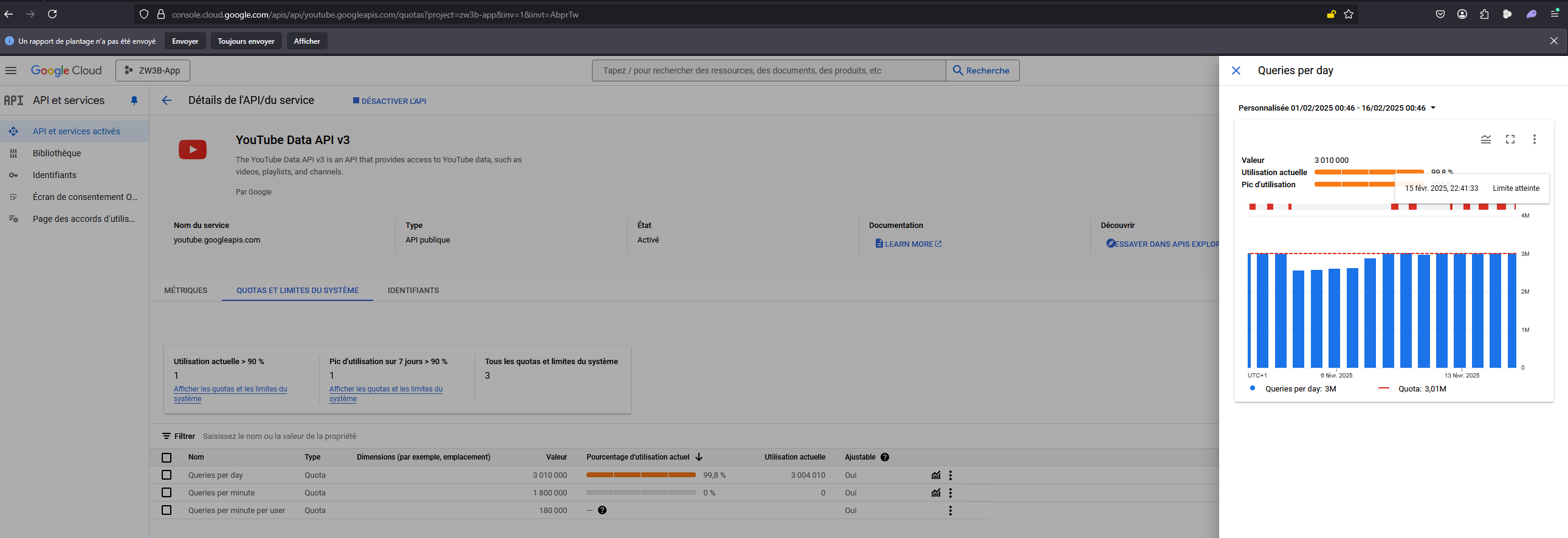Screen dimensions: 1568x538
Task: Click the 3 004 010 utilisation actuelle value
Action: 808,475
